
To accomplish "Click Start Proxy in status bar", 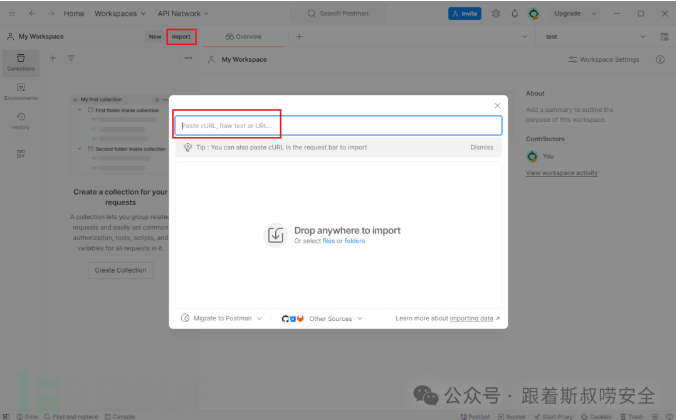I will [x=554, y=417].
